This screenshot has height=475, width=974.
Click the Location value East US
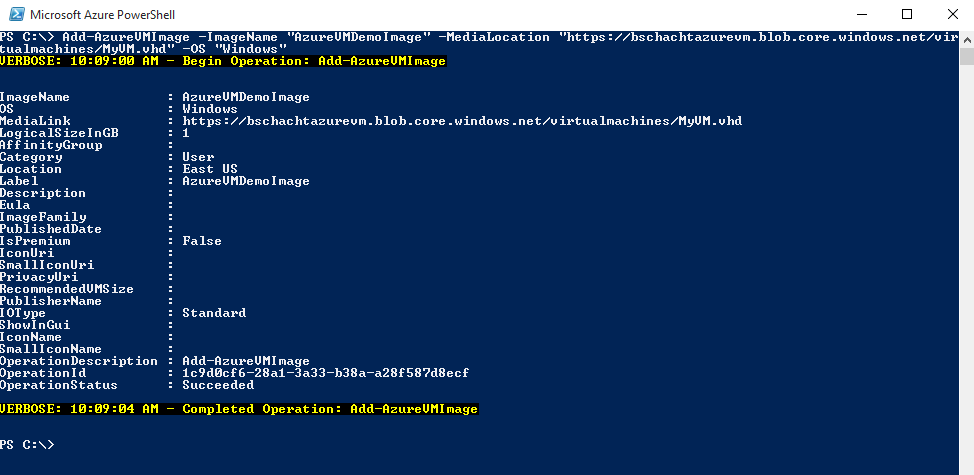(x=209, y=169)
